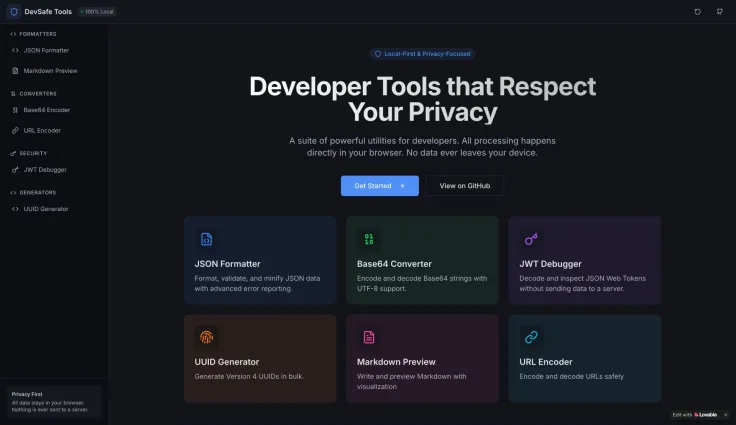Viewport: 736px width, 425px height.
Task: Open the GitHub icon in top bar
Action: 720,12
